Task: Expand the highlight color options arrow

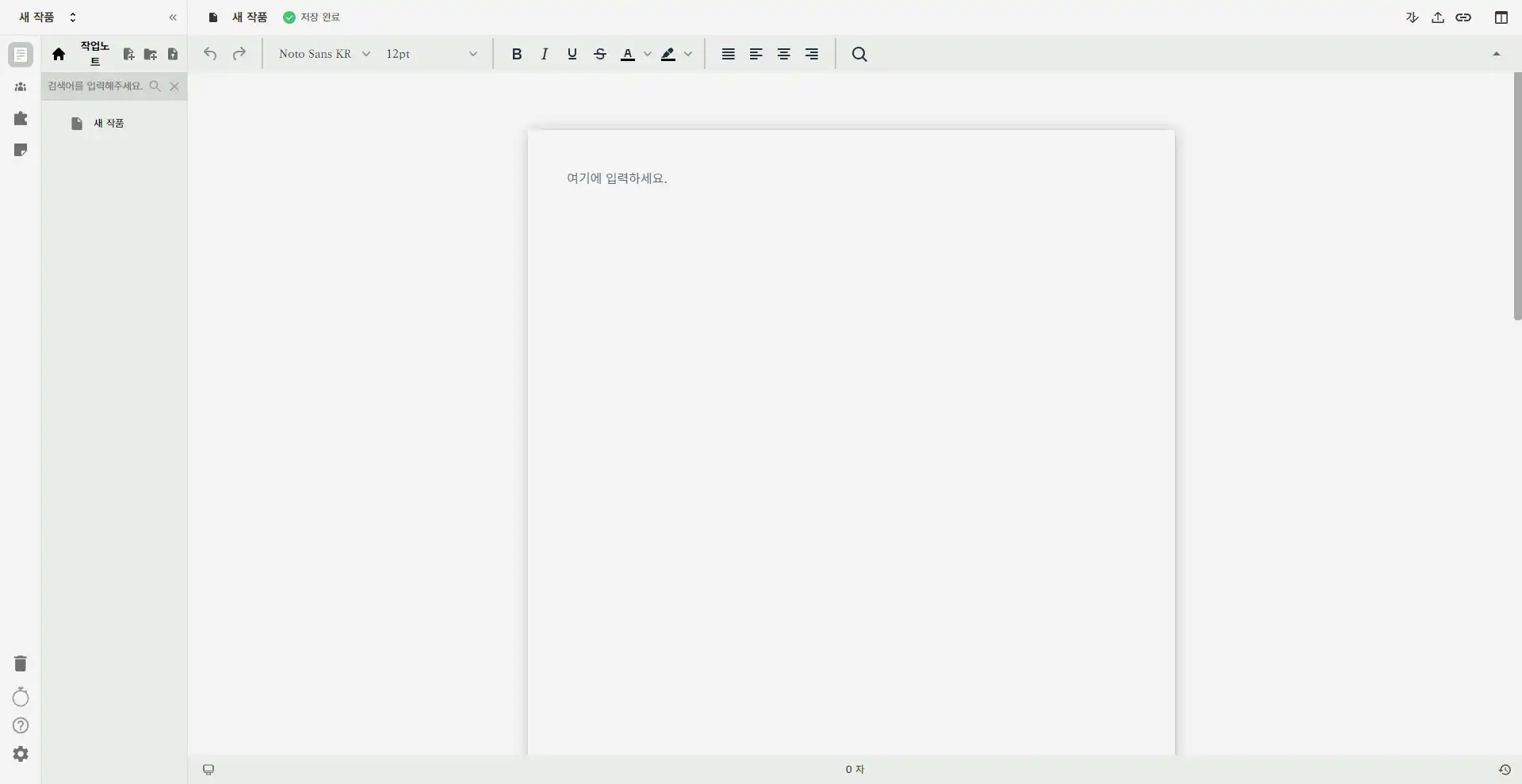Action: pos(688,54)
